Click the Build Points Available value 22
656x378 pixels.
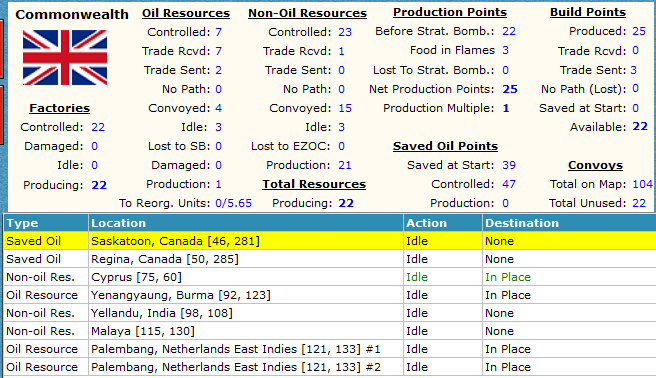640,127
